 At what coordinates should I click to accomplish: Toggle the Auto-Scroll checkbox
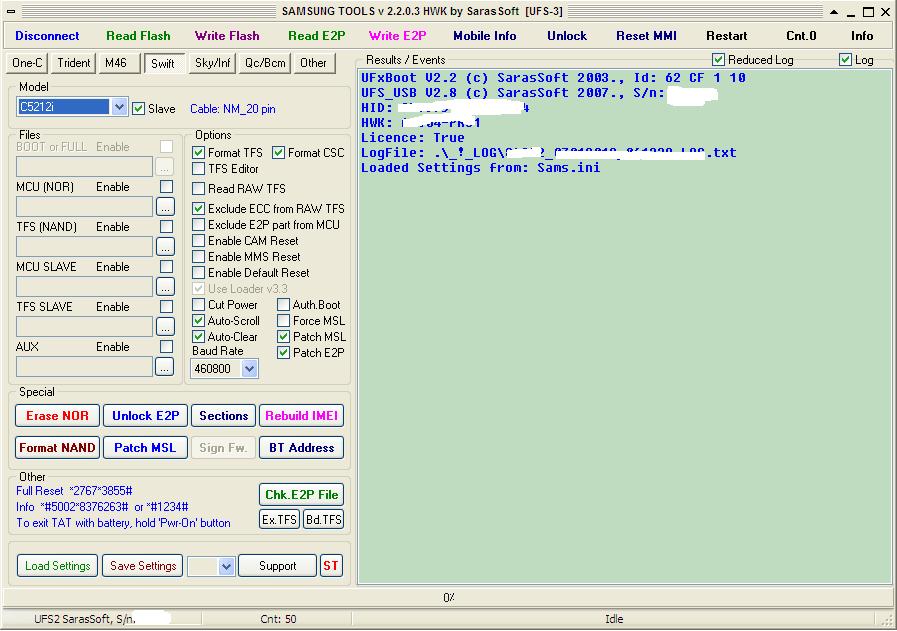pyautogui.click(x=199, y=321)
